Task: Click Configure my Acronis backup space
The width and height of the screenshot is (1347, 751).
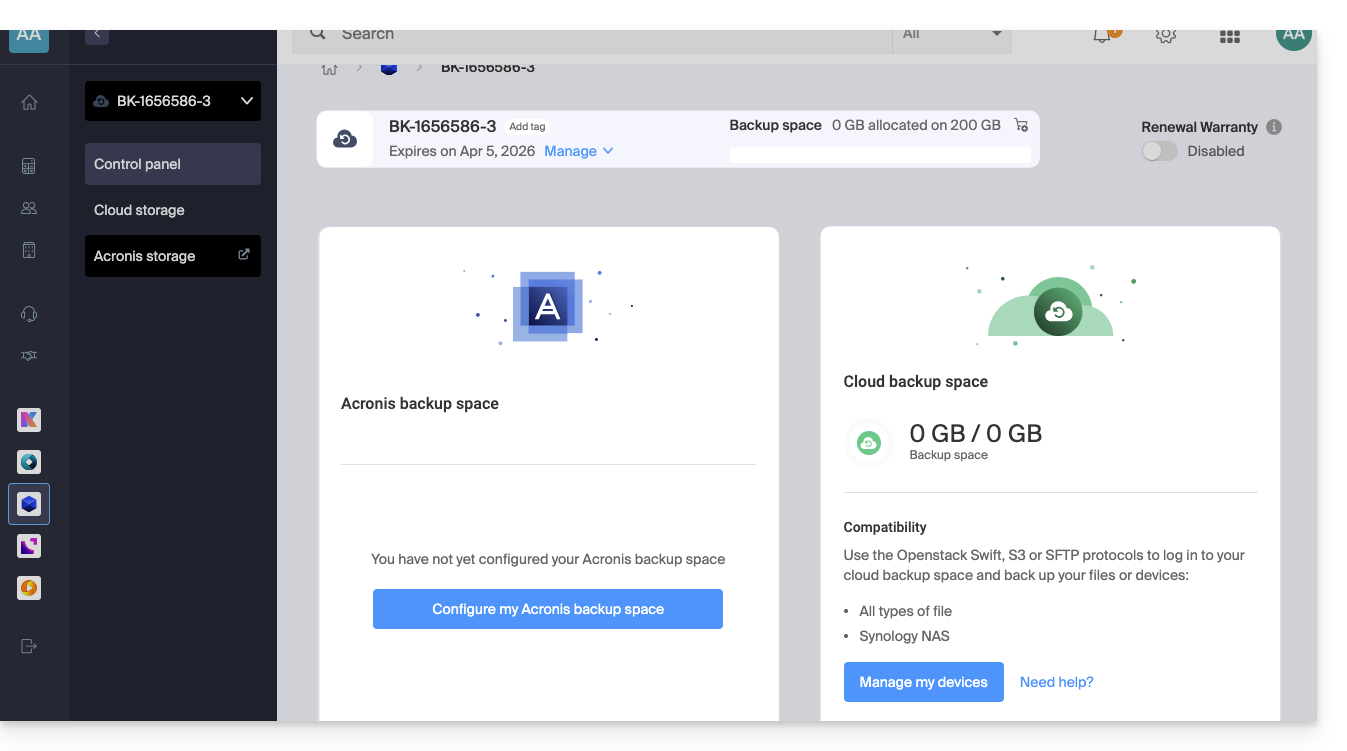Action: pyautogui.click(x=547, y=609)
